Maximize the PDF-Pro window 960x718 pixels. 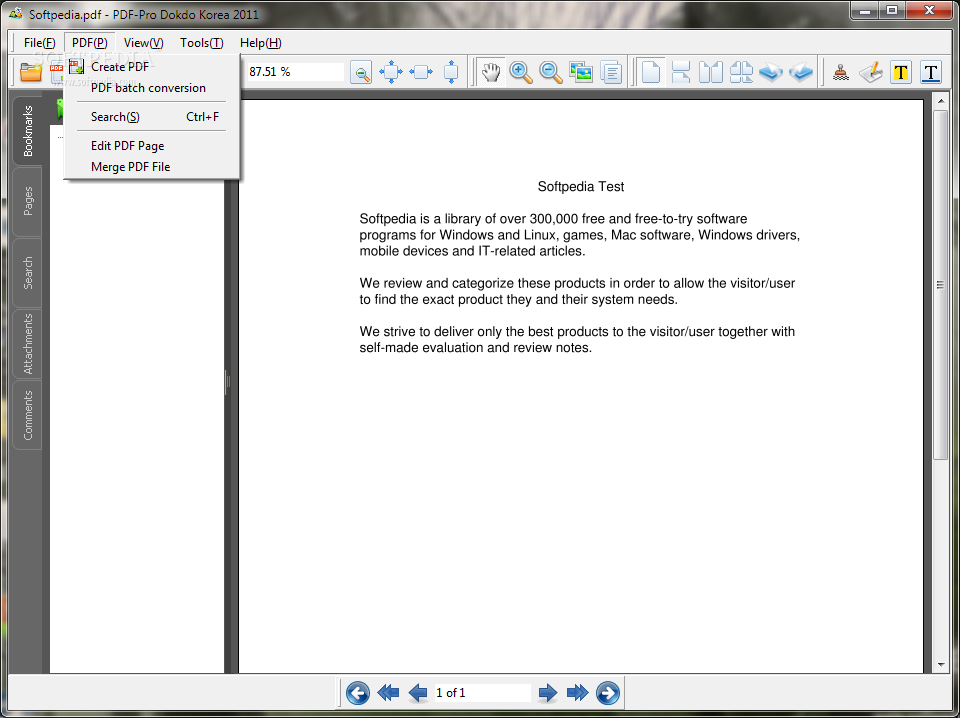[x=893, y=10]
